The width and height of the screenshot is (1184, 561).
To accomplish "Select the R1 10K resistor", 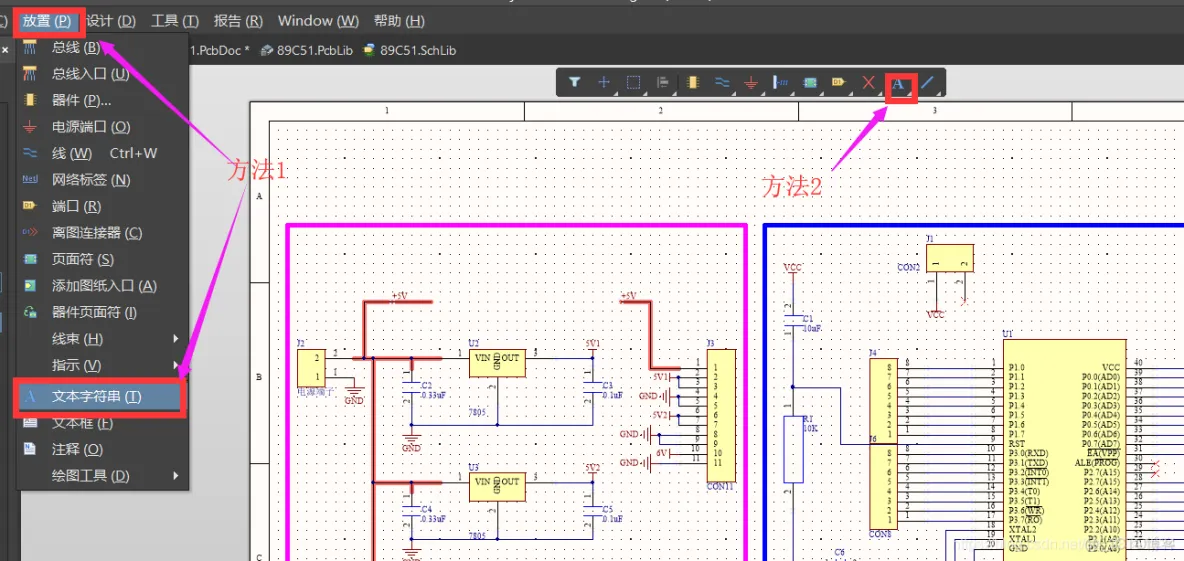I will point(793,449).
